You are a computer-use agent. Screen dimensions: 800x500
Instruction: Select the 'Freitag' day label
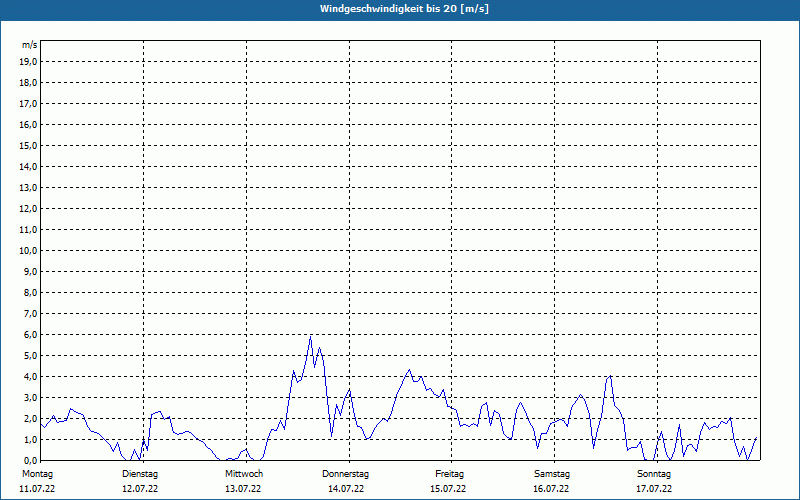click(x=449, y=474)
